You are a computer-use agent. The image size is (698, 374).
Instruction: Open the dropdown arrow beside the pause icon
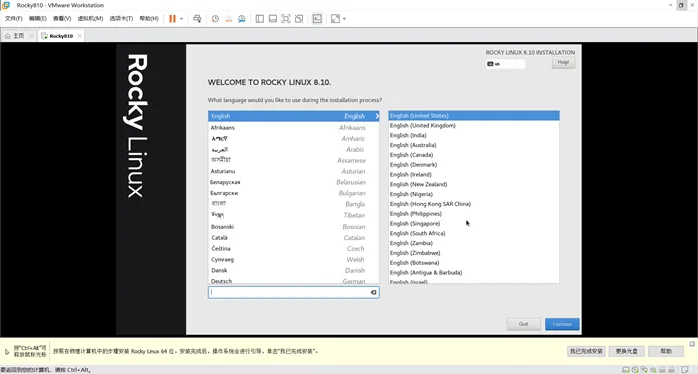(181, 19)
